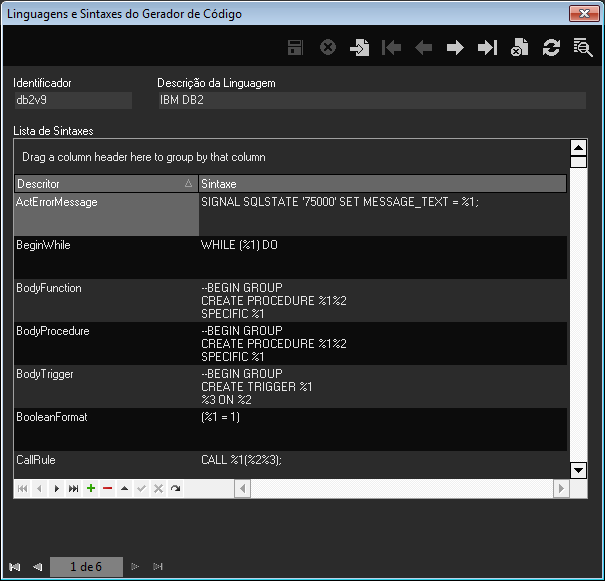The width and height of the screenshot is (605, 581).
Task: Click the edit row up-triangle in grid navigator
Action: tap(124, 488)
